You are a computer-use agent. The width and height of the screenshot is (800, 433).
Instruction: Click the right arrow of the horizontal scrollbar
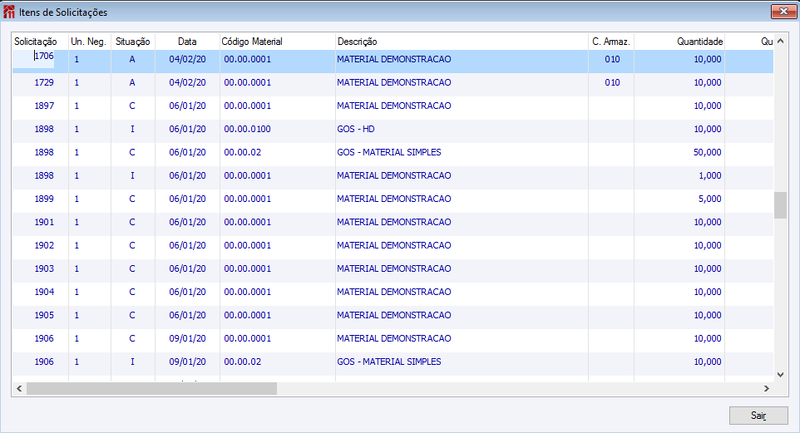(x=766, y=389)
